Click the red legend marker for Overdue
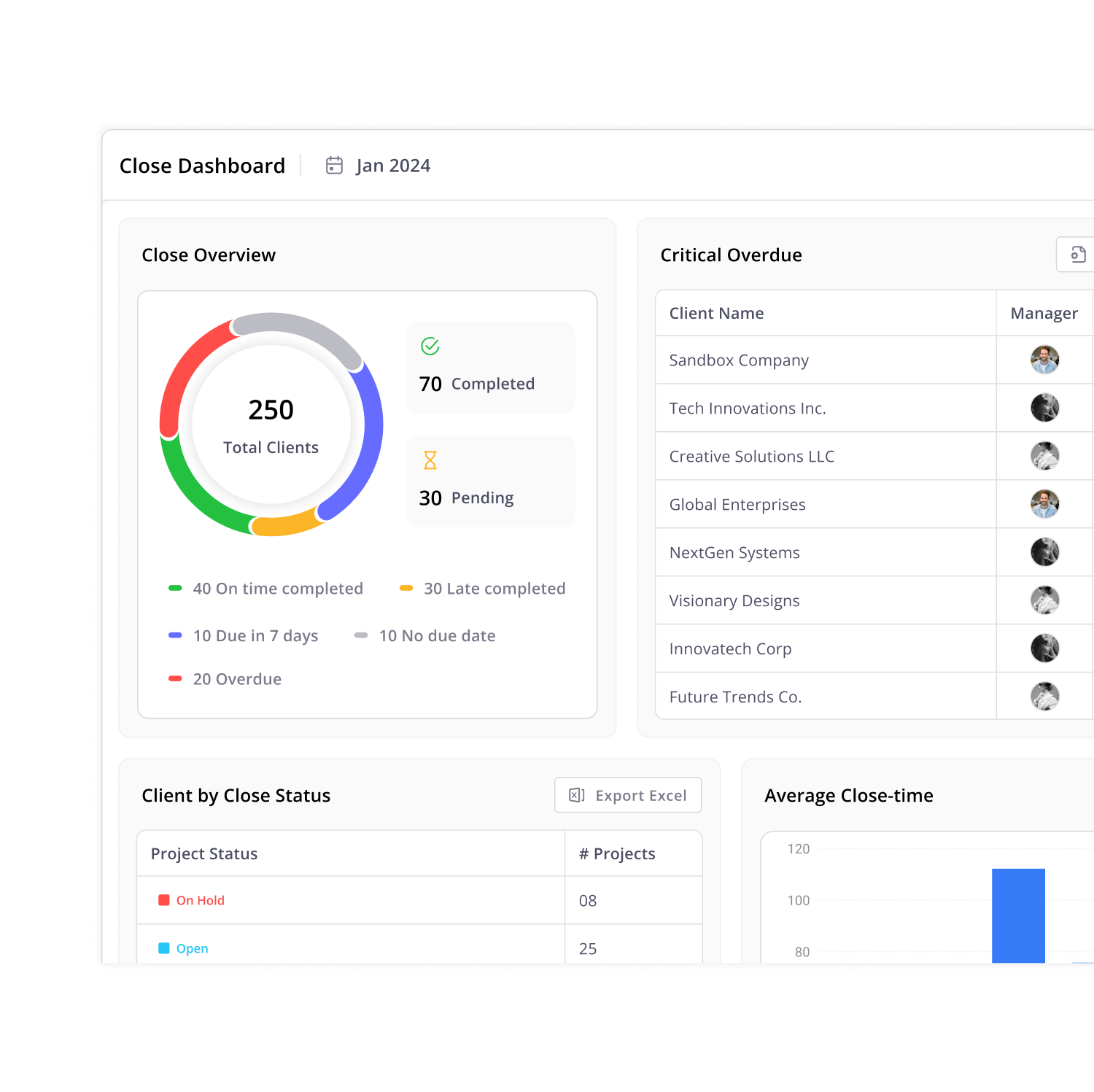The width and height of the screenshot is (1094, 1092). tap(175, 678)
